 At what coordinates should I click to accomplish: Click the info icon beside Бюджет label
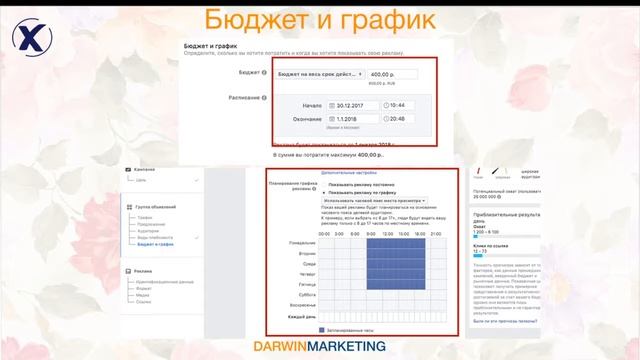(x=264, y=73)
